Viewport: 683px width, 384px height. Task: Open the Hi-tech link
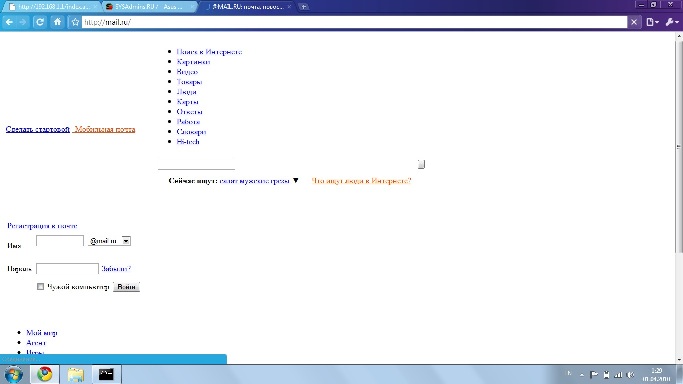click(x=188, y=142)
